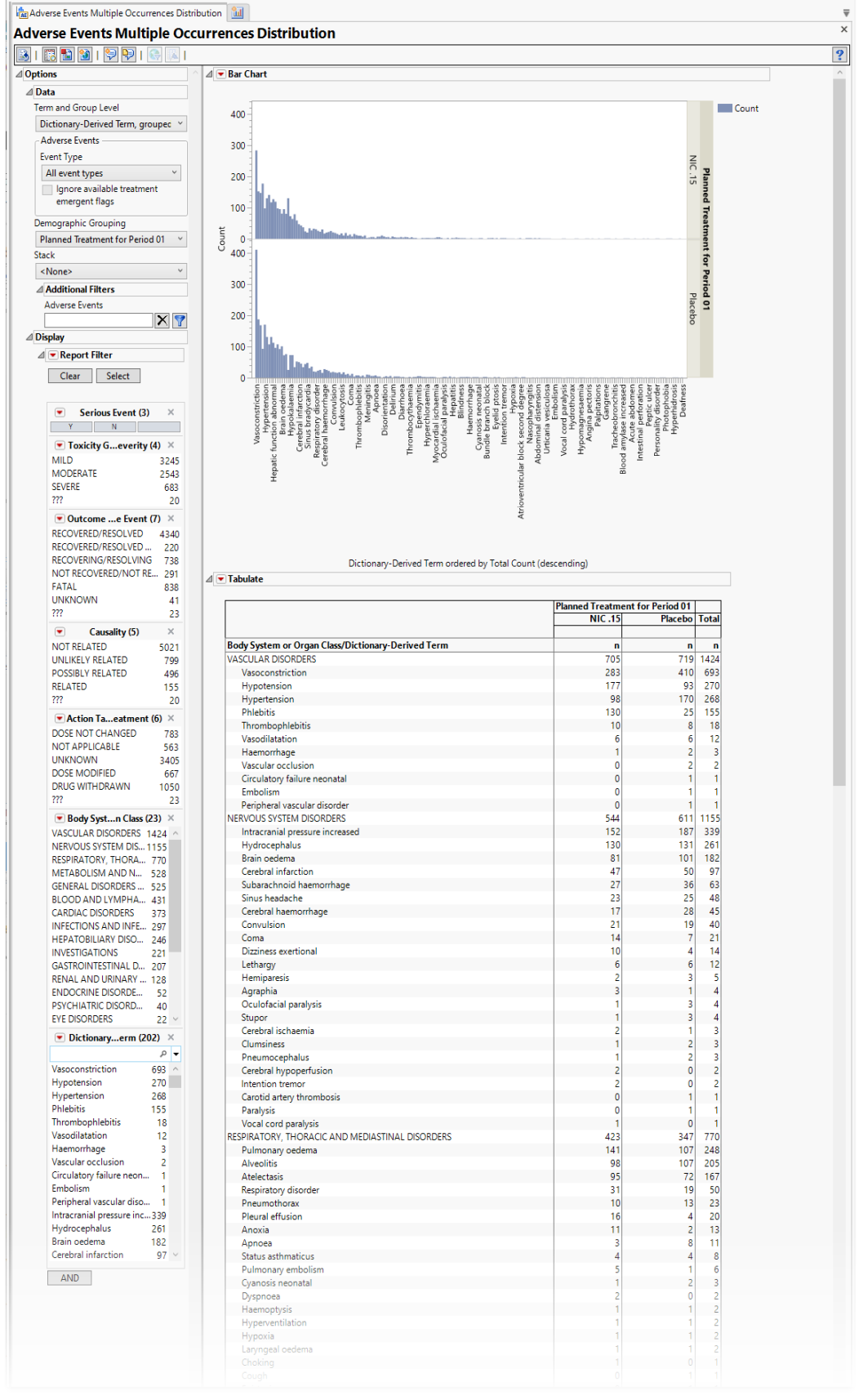
Task: Click the Clear button
Action: point(70,376)
